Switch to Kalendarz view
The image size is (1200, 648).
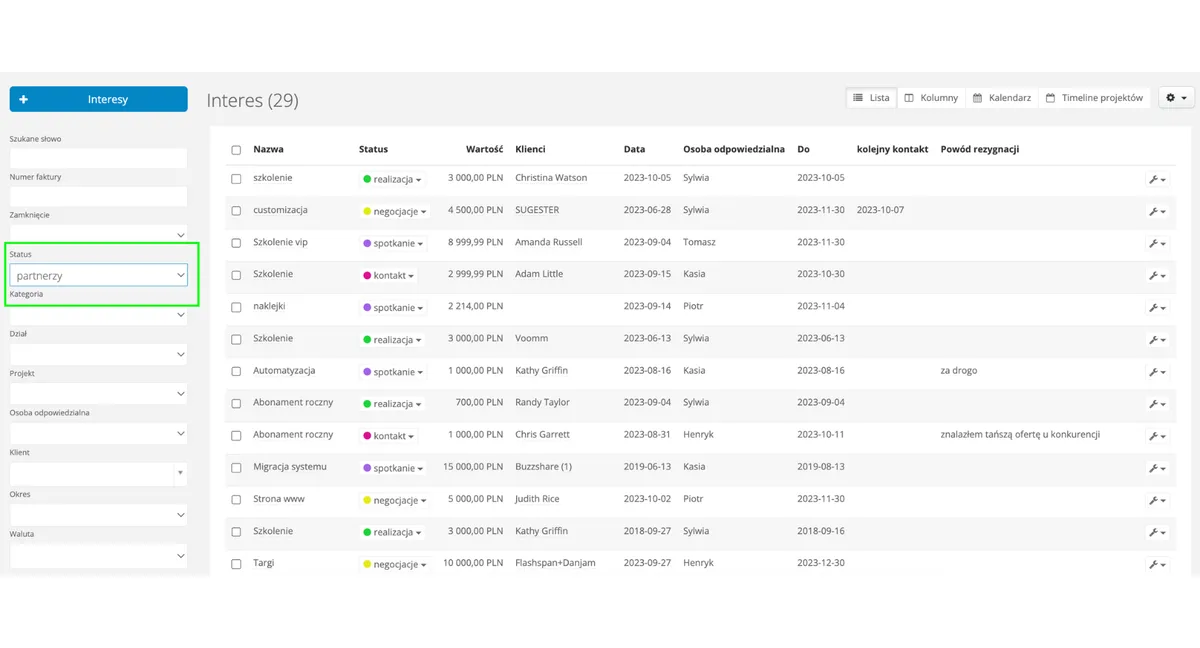point(1002,98)
